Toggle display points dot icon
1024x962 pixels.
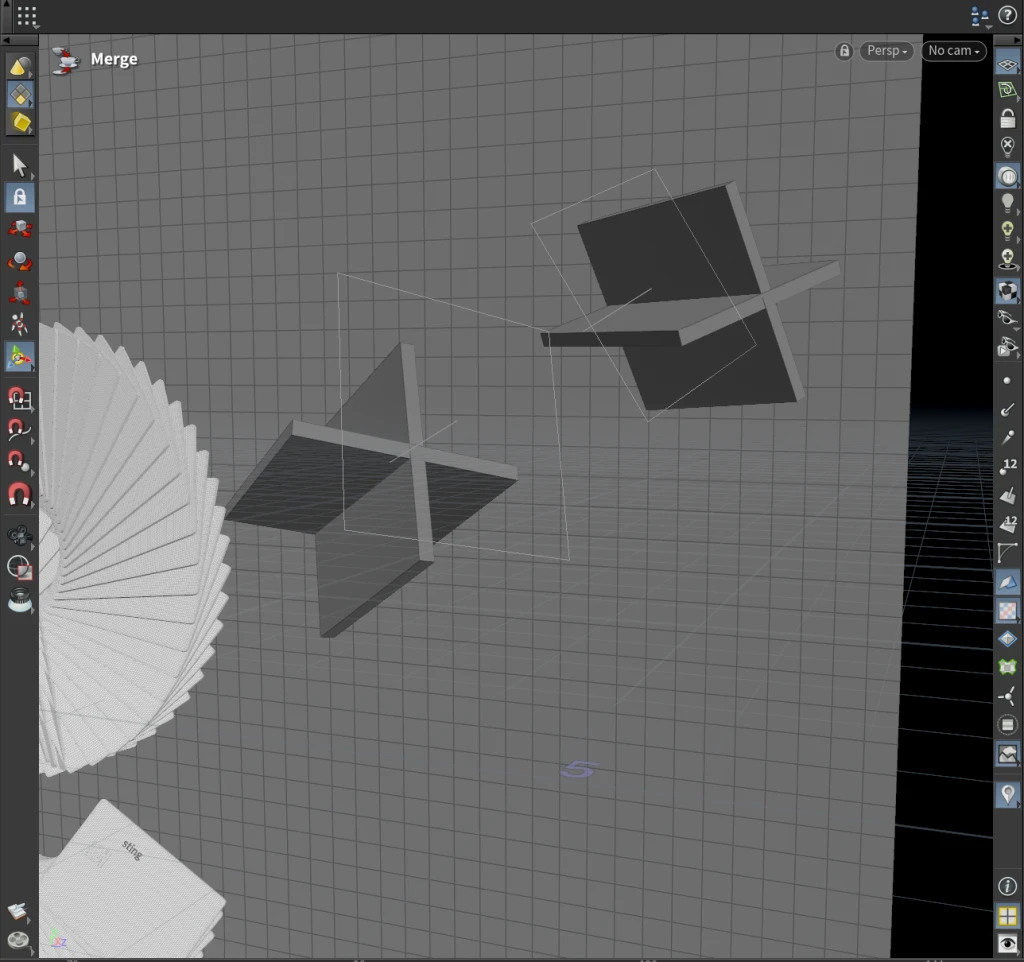click(1007, 380)
